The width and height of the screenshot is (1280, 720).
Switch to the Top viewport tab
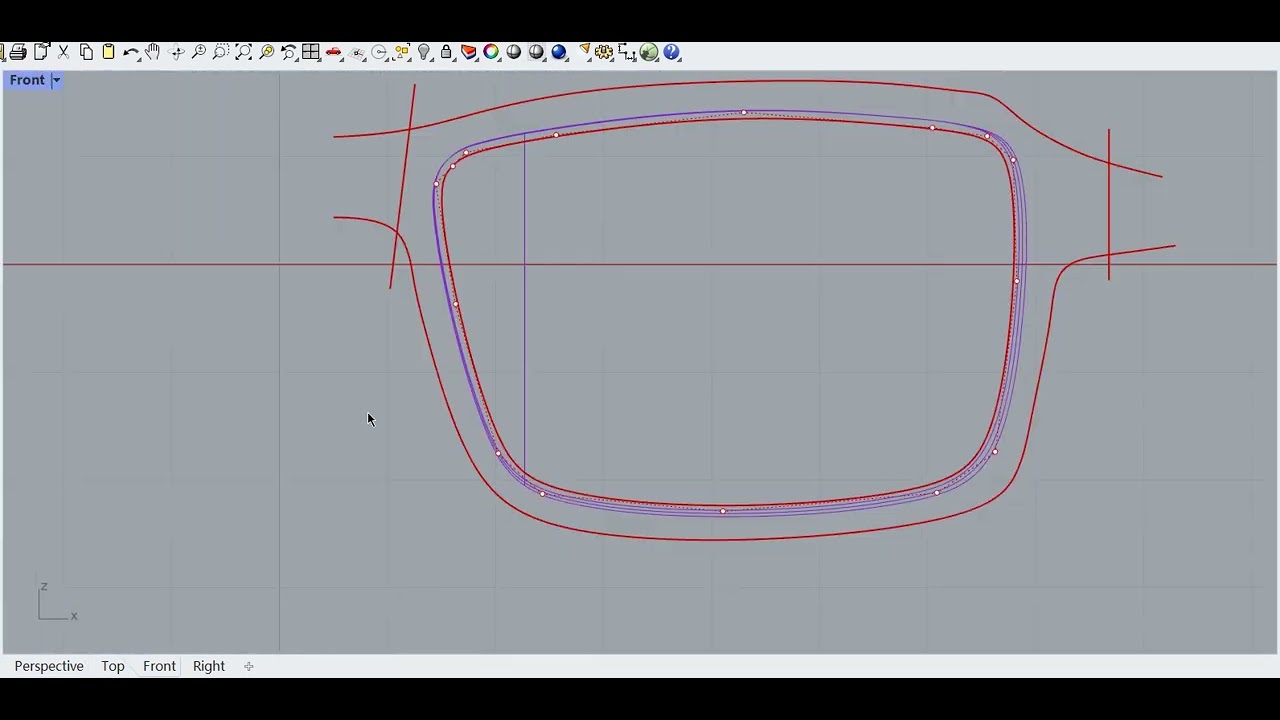pos(113,666)
